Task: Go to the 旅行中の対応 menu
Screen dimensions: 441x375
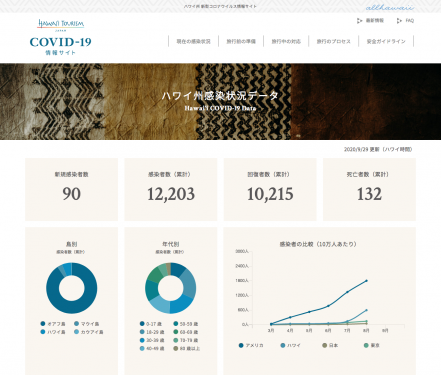Action: (286, 41)
